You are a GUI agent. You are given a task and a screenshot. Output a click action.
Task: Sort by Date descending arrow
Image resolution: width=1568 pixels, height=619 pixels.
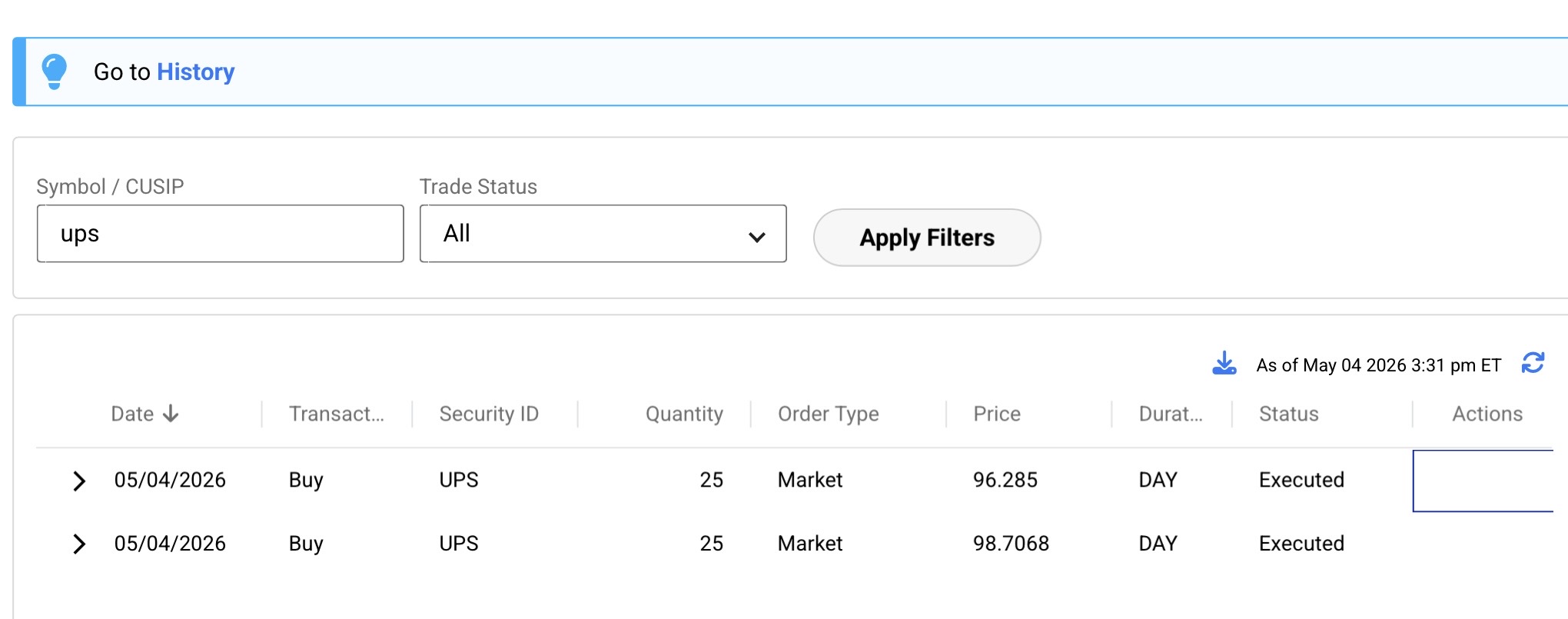(171, 414)
